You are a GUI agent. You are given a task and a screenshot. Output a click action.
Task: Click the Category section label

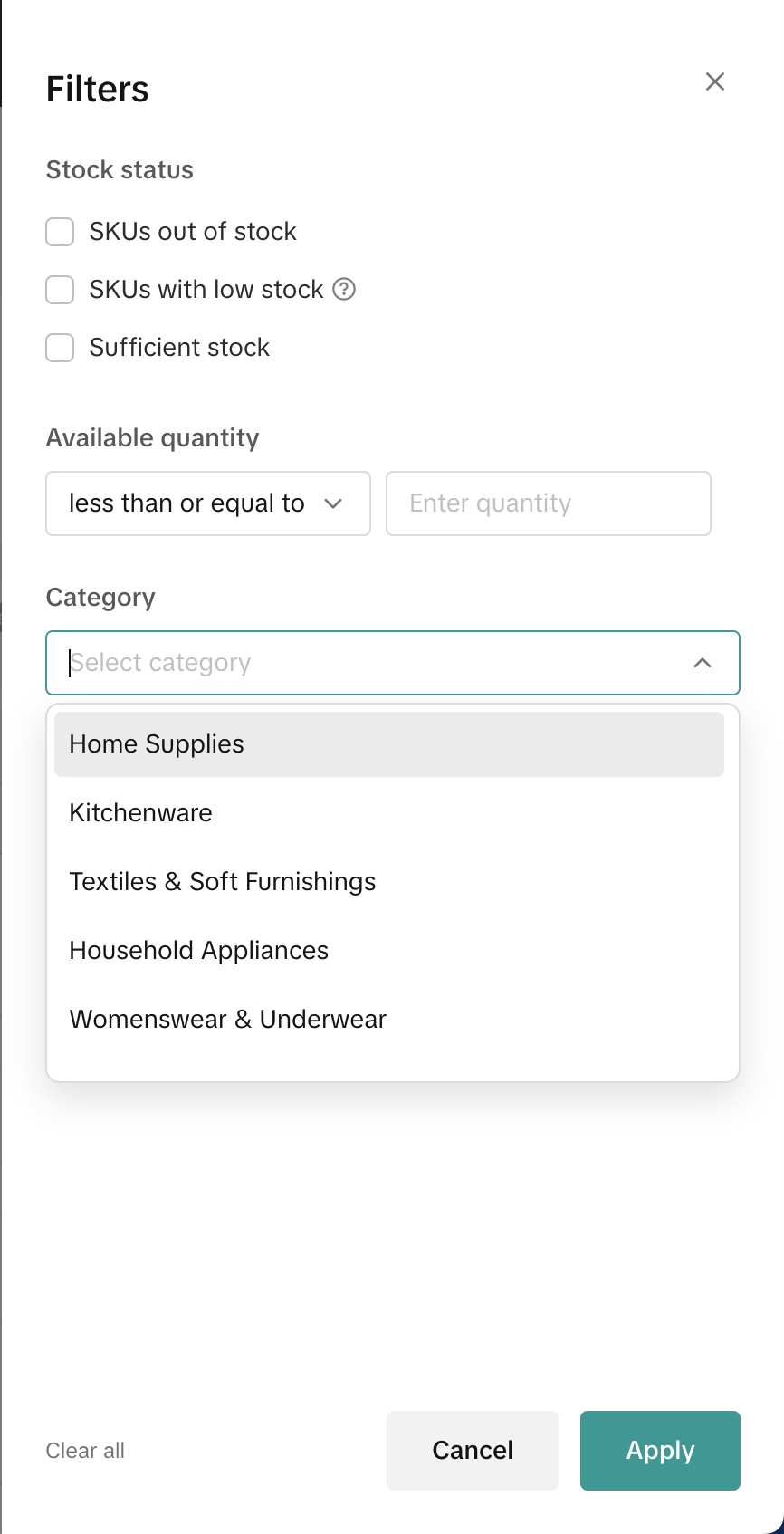point(100,598)
